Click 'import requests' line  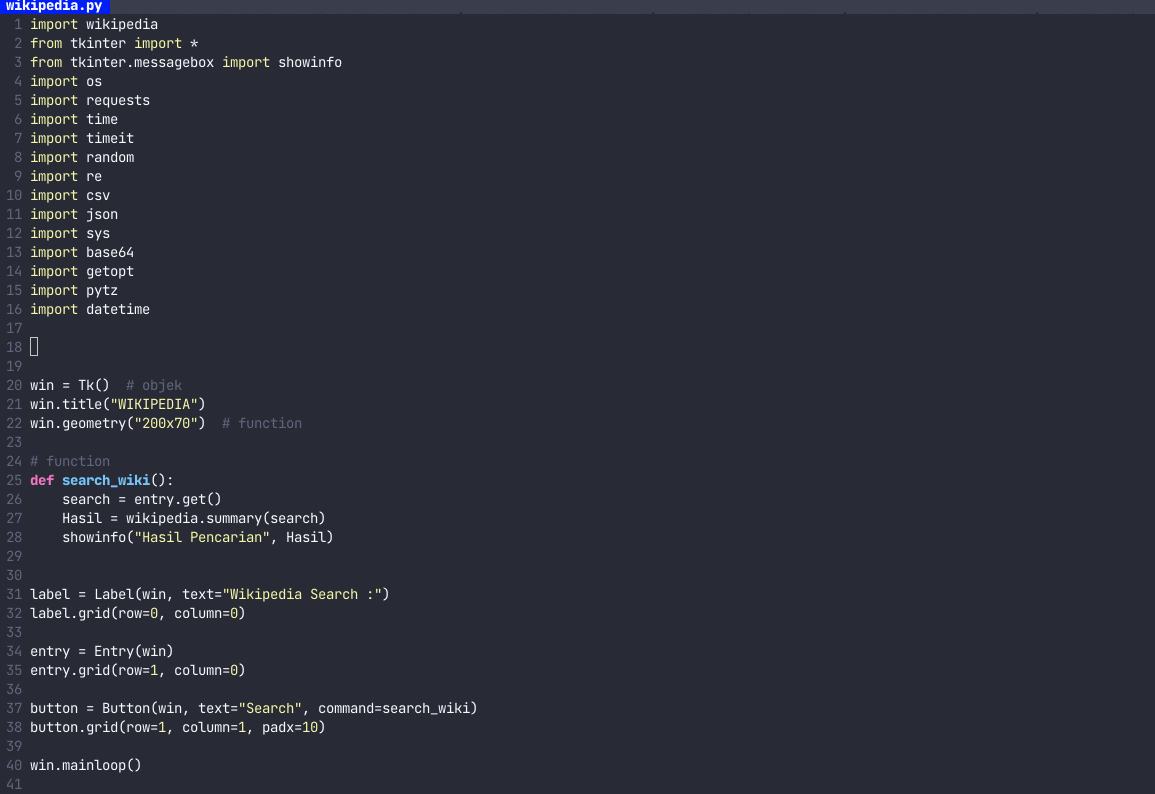90,100
